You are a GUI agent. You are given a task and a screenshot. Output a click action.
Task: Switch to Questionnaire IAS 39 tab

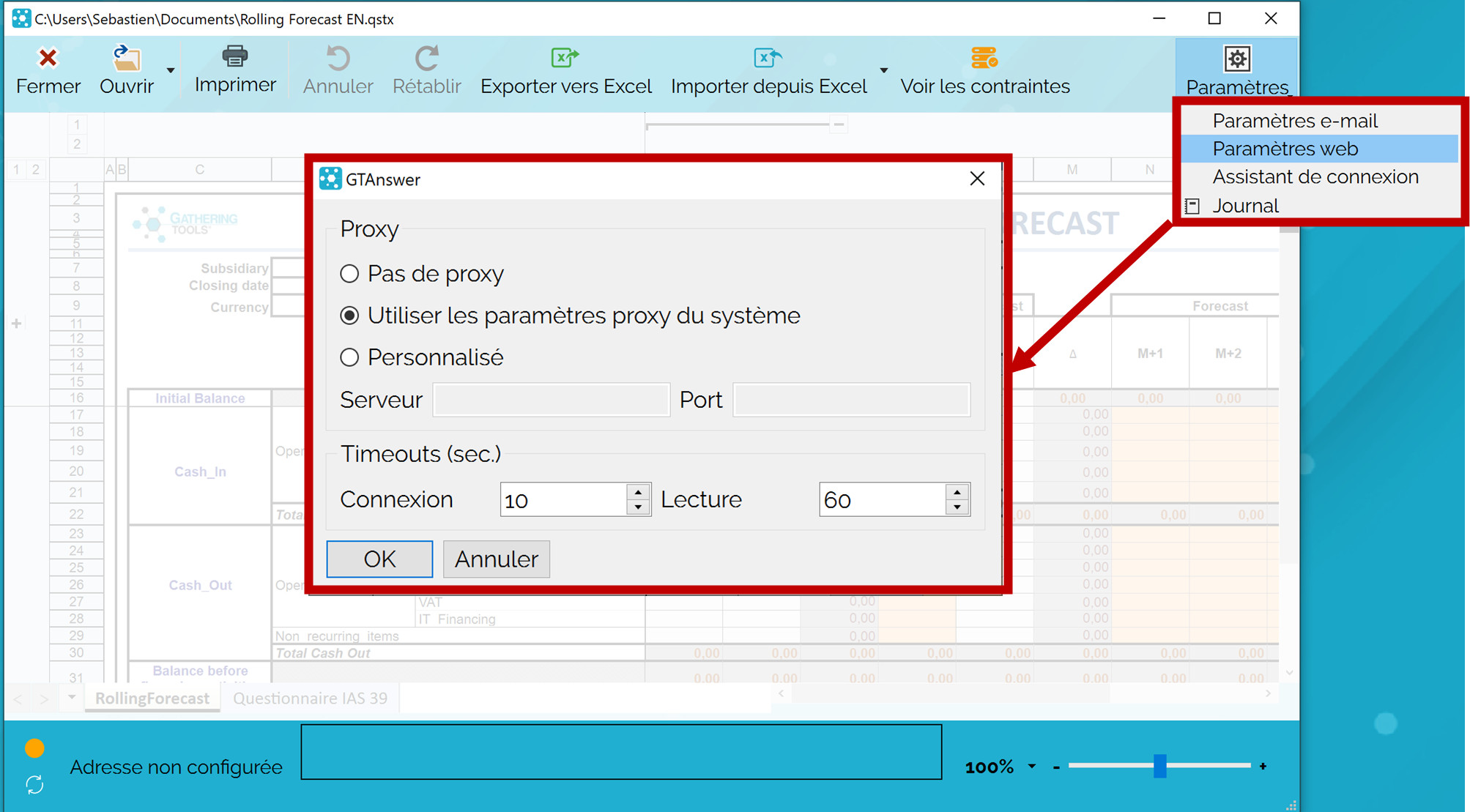310,699
